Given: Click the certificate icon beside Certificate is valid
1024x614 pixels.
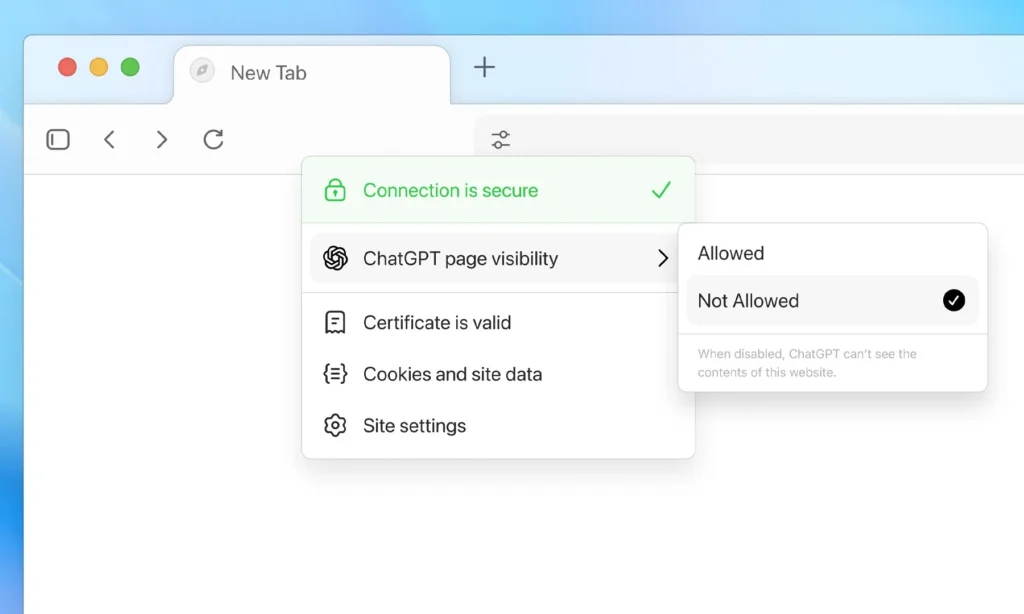Looking at the screenshot, I should pos(335,322).
